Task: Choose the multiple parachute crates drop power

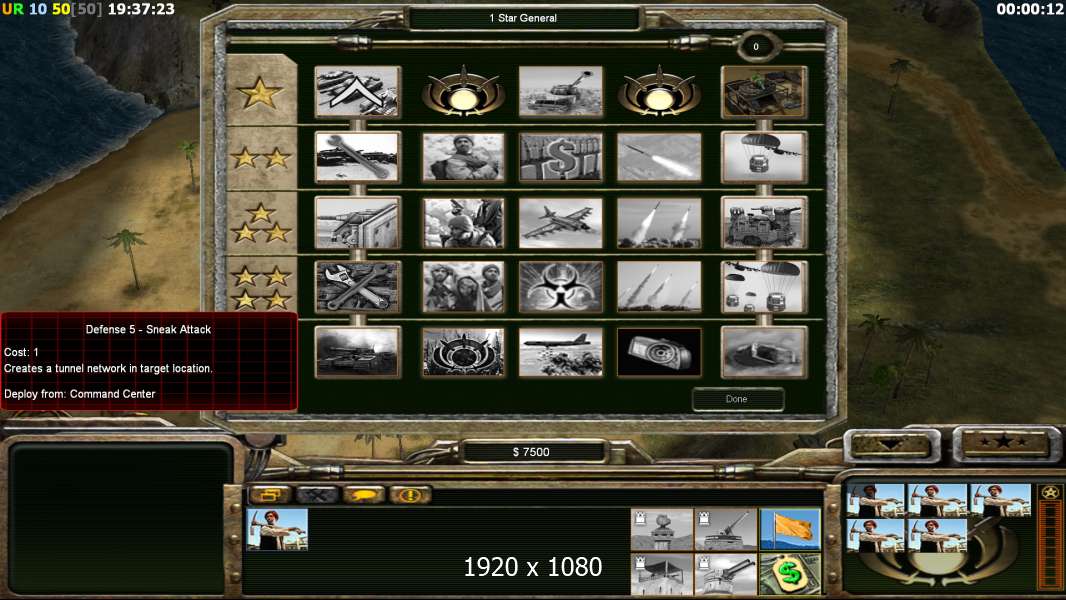Action: pos(764,287)
